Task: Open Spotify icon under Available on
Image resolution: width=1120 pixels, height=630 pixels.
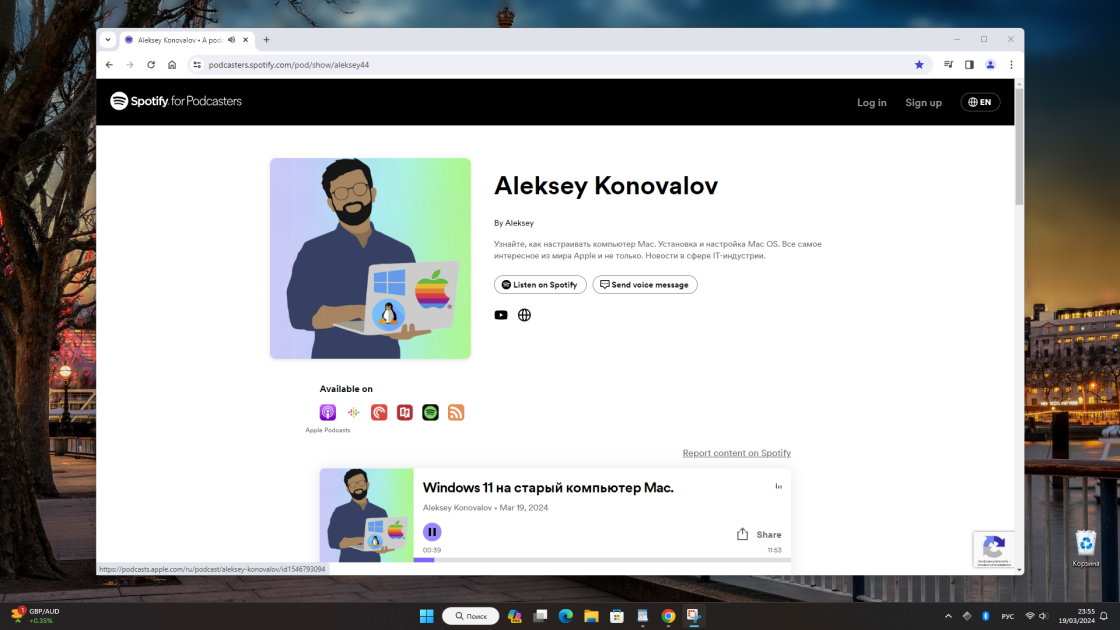Action: [x=430, y=412]
